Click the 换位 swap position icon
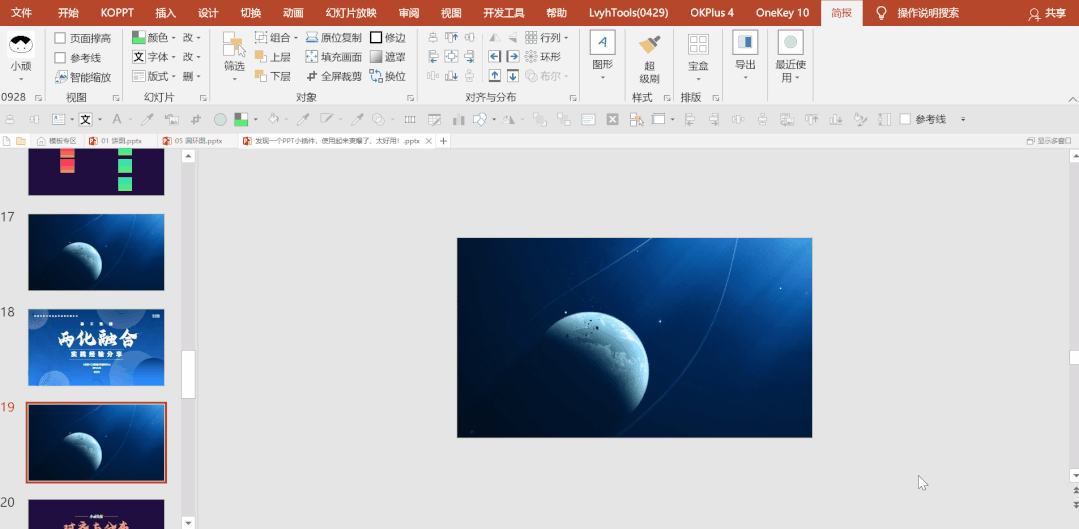Viewport: 1079px width, 529px height. point(388,76)
